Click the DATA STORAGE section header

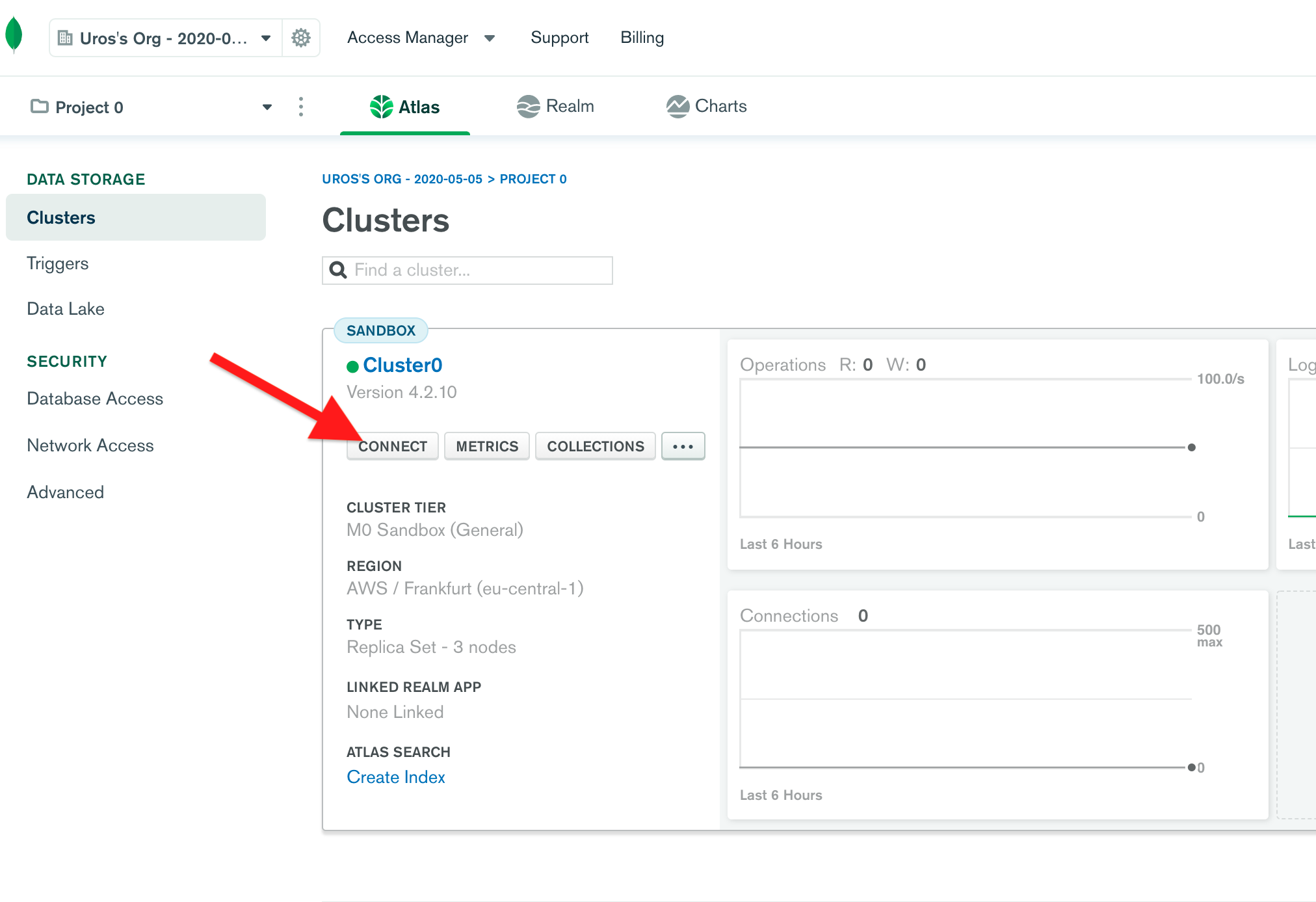[86, 179]
